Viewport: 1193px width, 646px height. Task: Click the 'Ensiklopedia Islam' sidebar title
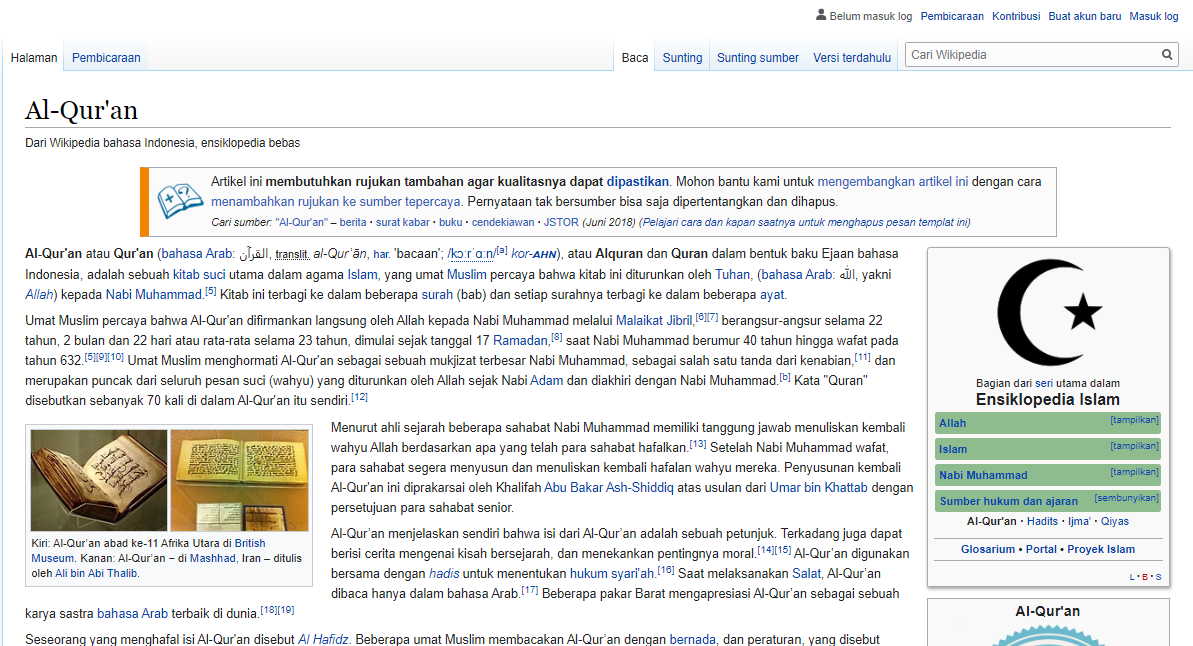pos(1048,399)
